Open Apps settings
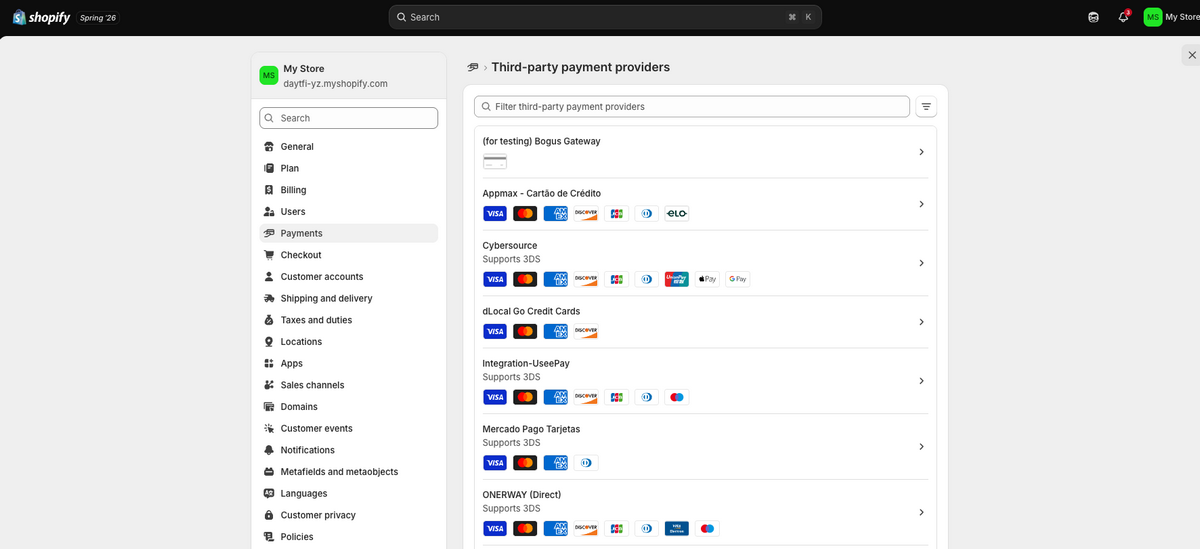Viewport: 1200px width, 549px height. [349, 363]
